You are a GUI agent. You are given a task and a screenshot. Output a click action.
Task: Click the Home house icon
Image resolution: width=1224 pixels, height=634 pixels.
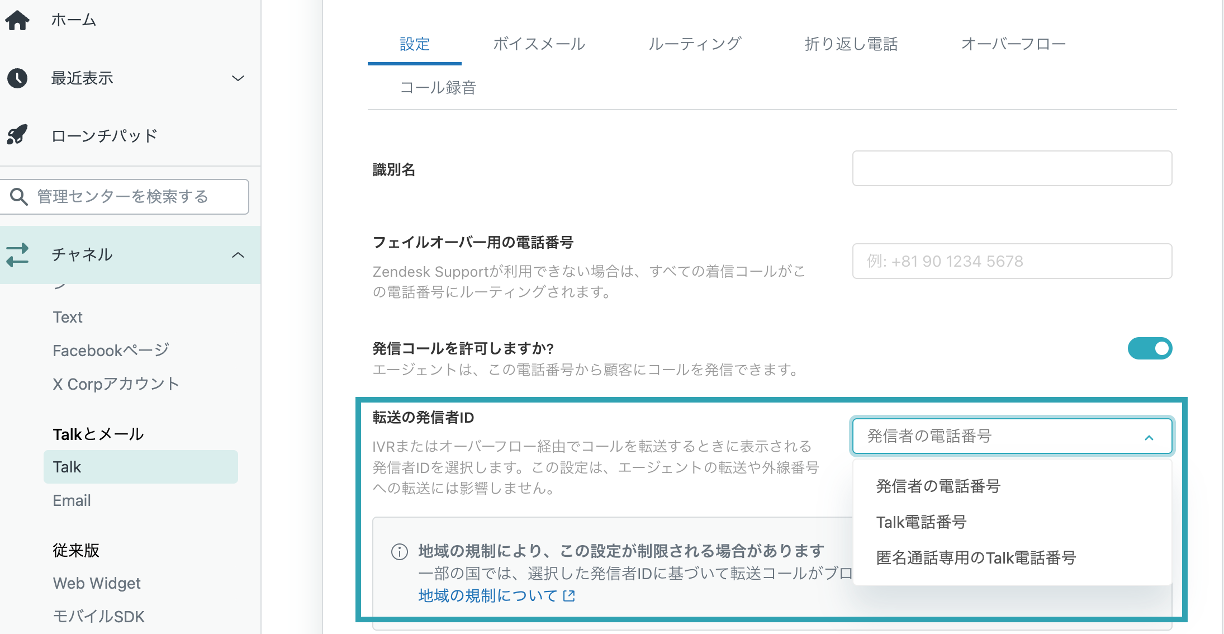pos(17,20)
